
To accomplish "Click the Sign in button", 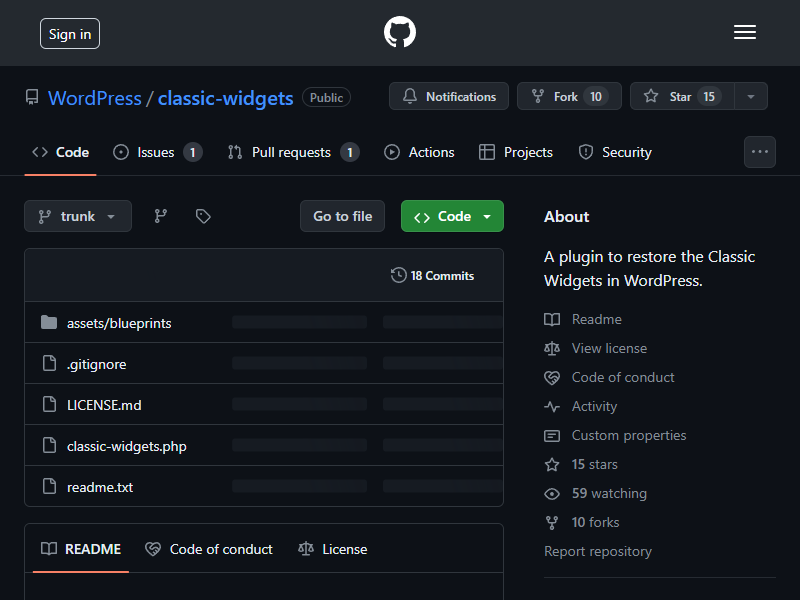I will pyautogui.click(x=70, y=34).
